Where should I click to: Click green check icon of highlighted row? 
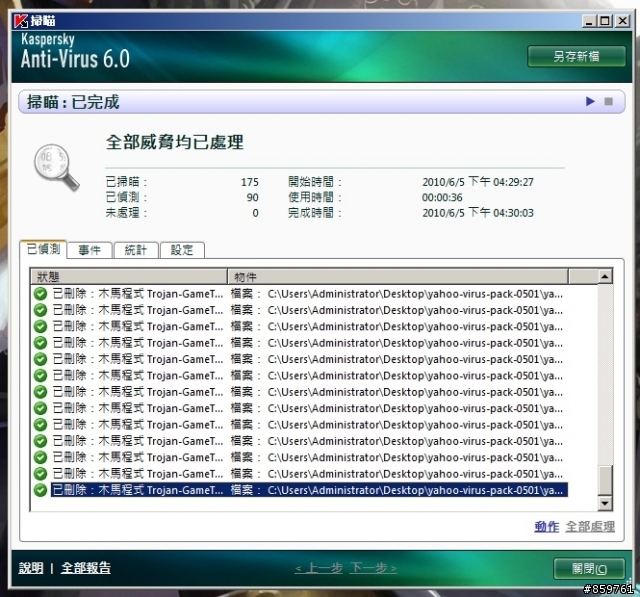40,490
